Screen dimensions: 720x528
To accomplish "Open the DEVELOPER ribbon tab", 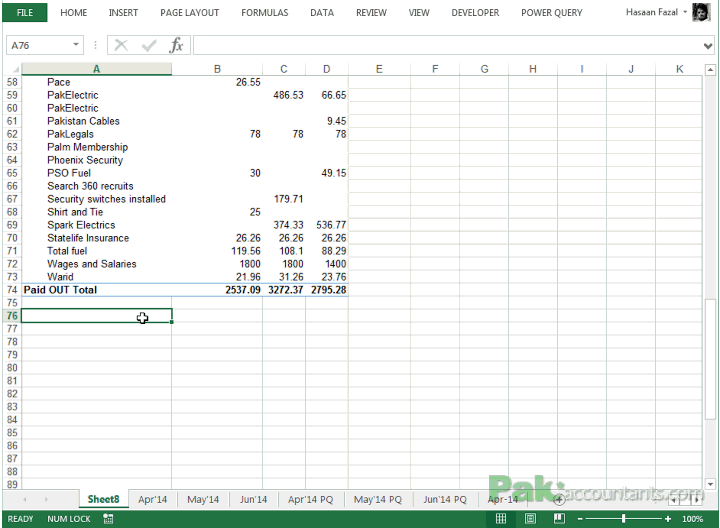I will (475, 13).
